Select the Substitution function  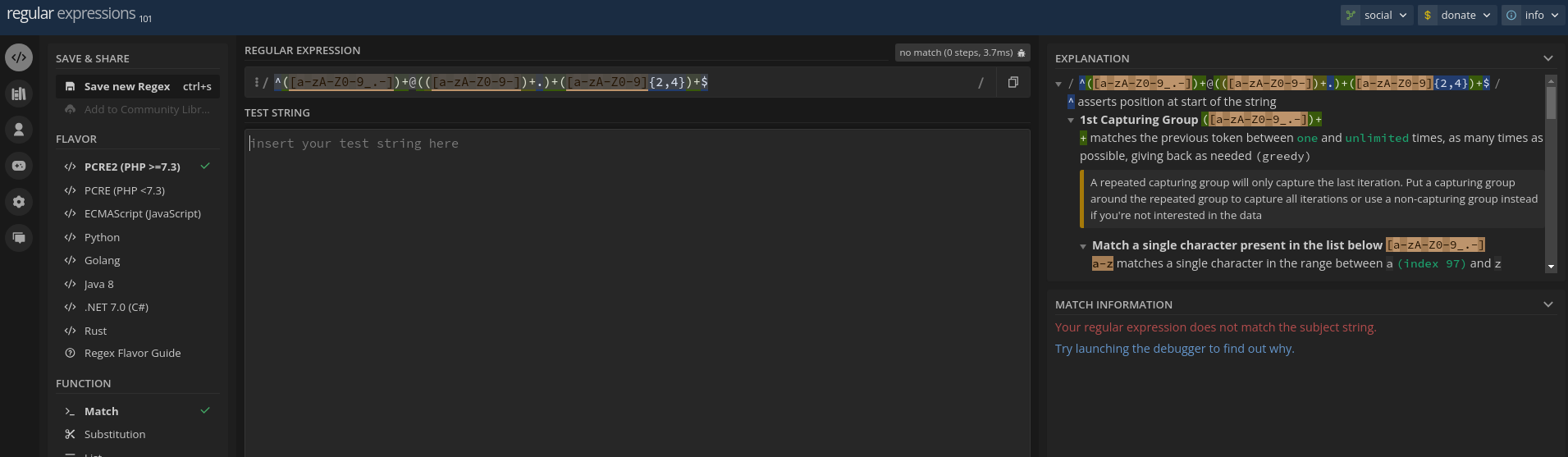[114, 434]
